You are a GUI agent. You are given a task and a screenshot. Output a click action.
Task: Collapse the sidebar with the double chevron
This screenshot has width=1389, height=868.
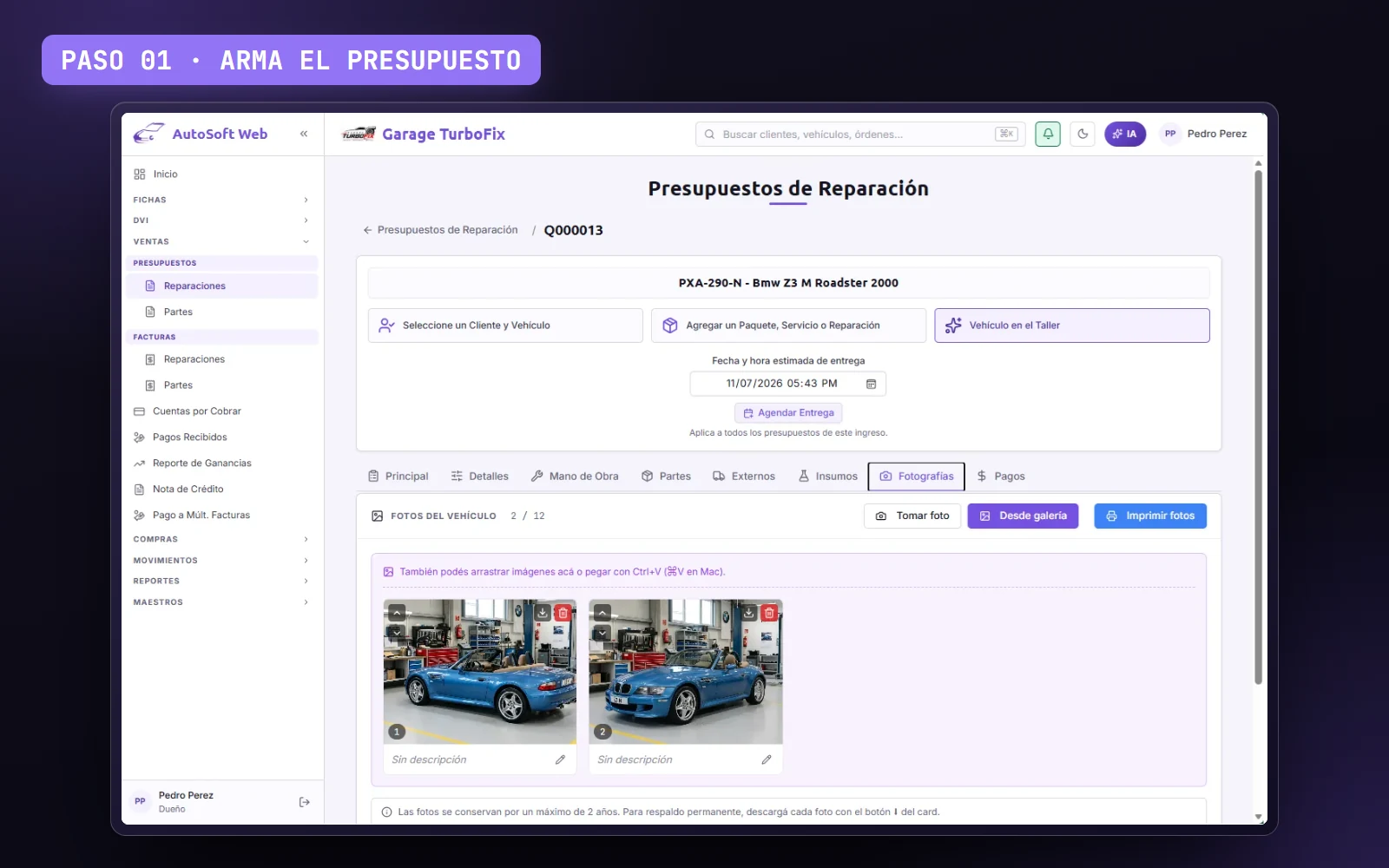(304, 134)
